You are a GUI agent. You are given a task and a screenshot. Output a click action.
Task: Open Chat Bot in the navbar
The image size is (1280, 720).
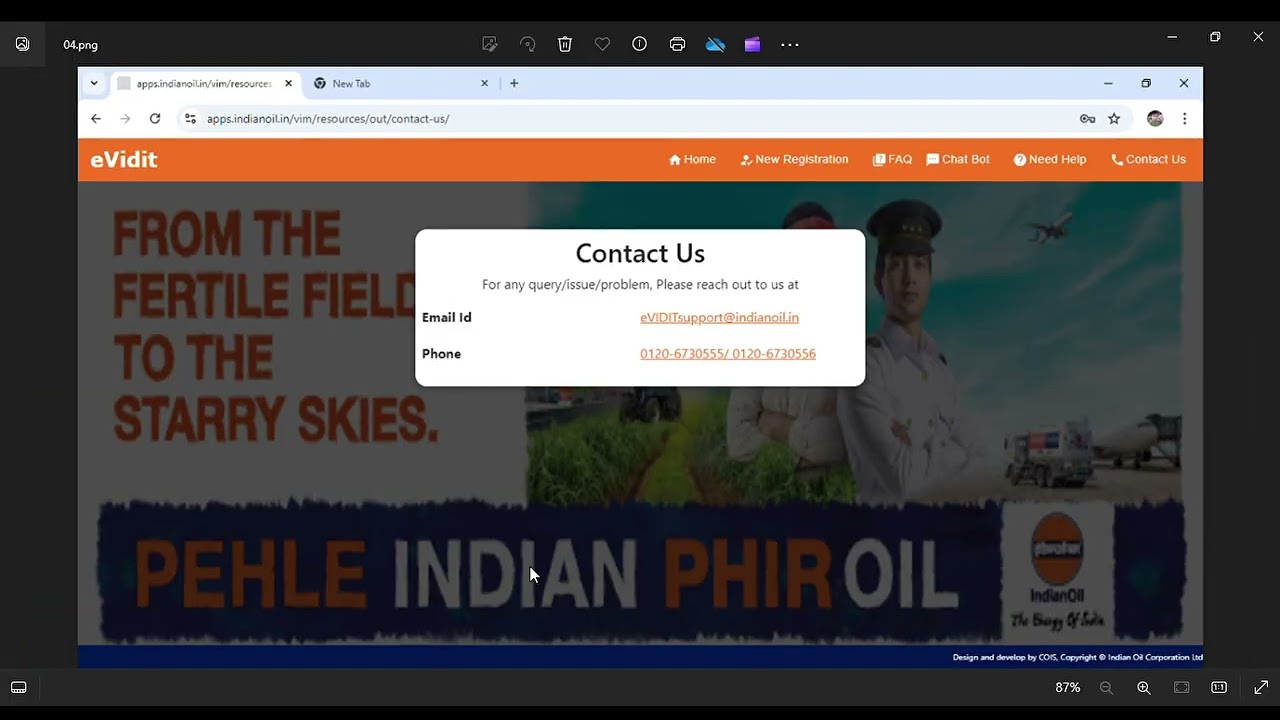958,159
